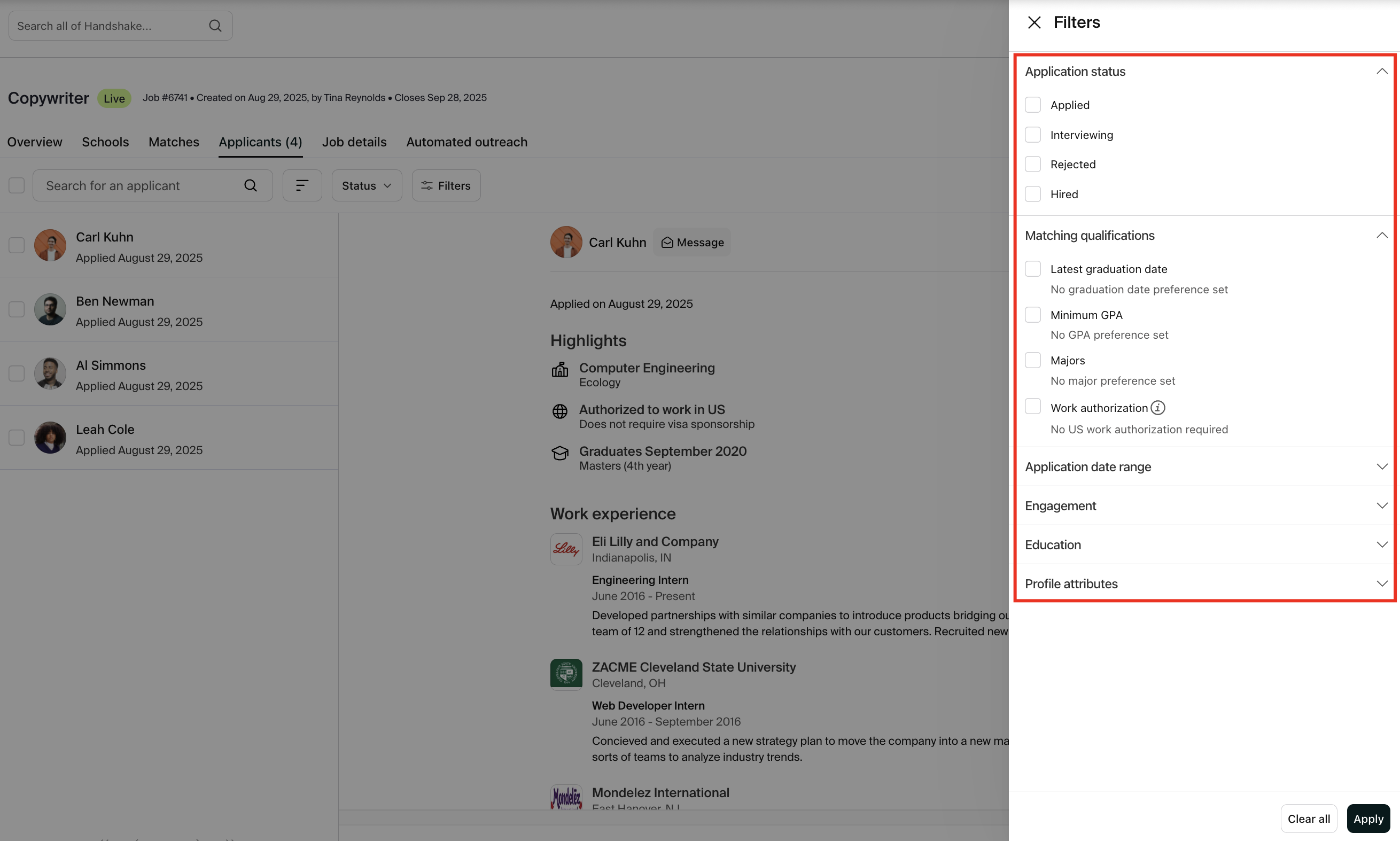Click the Apply button
The width and height of the screenshot is (1400, 841).
(1368, 819)
